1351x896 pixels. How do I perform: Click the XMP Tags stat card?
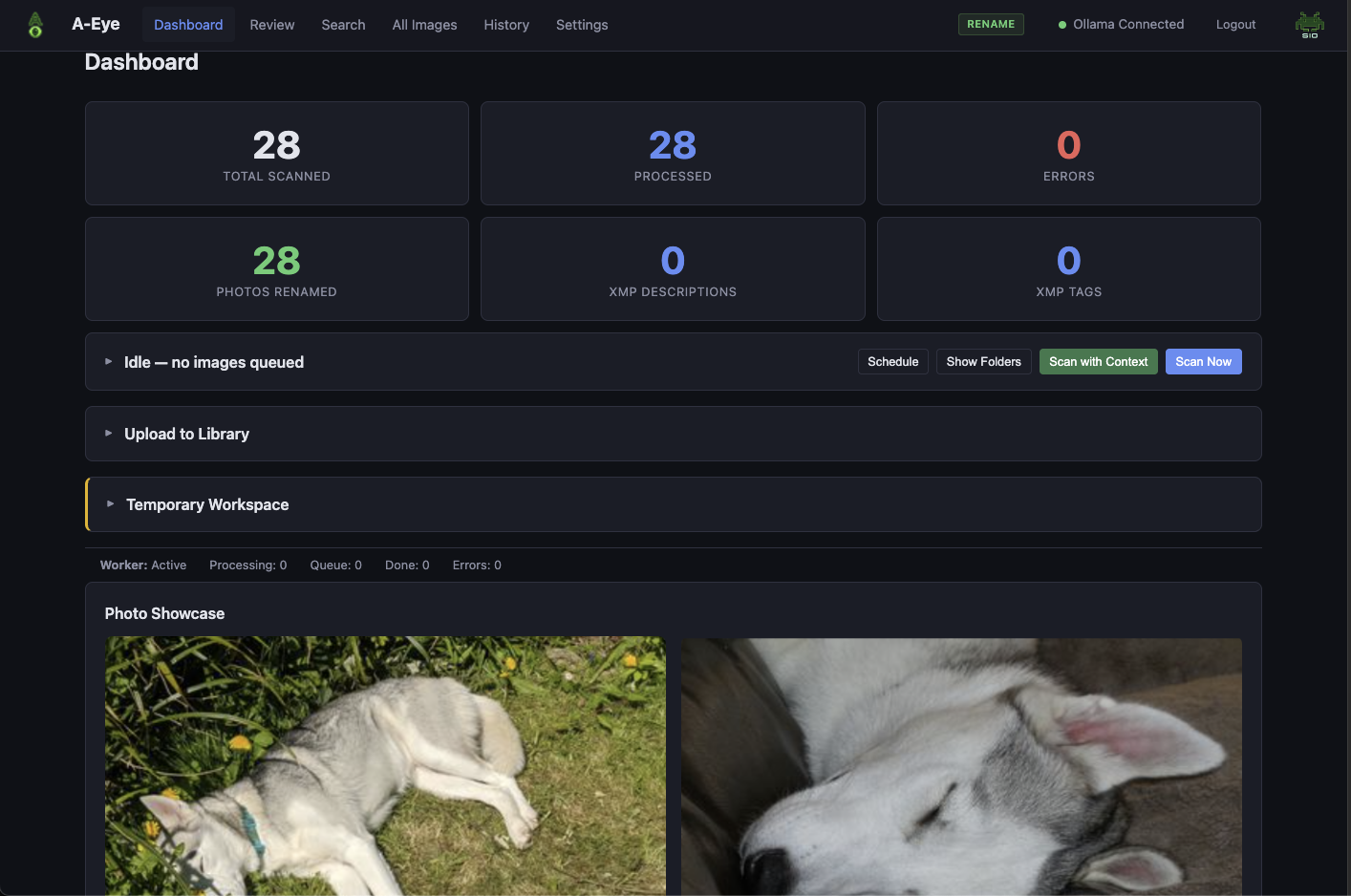pos(1069,268)
